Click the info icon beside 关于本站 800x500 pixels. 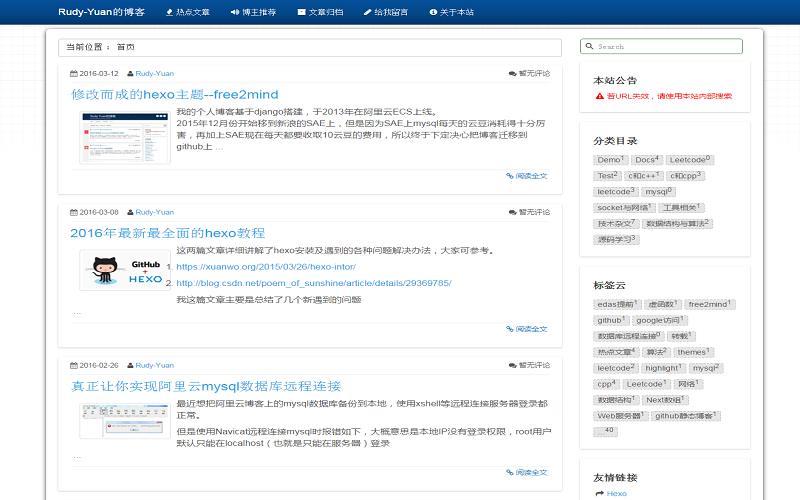point(433,12)
